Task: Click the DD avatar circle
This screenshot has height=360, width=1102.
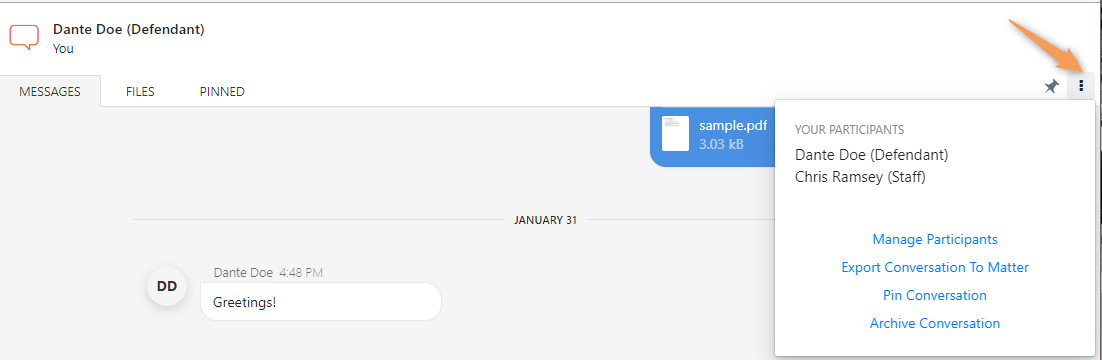Action: point(167,286)
